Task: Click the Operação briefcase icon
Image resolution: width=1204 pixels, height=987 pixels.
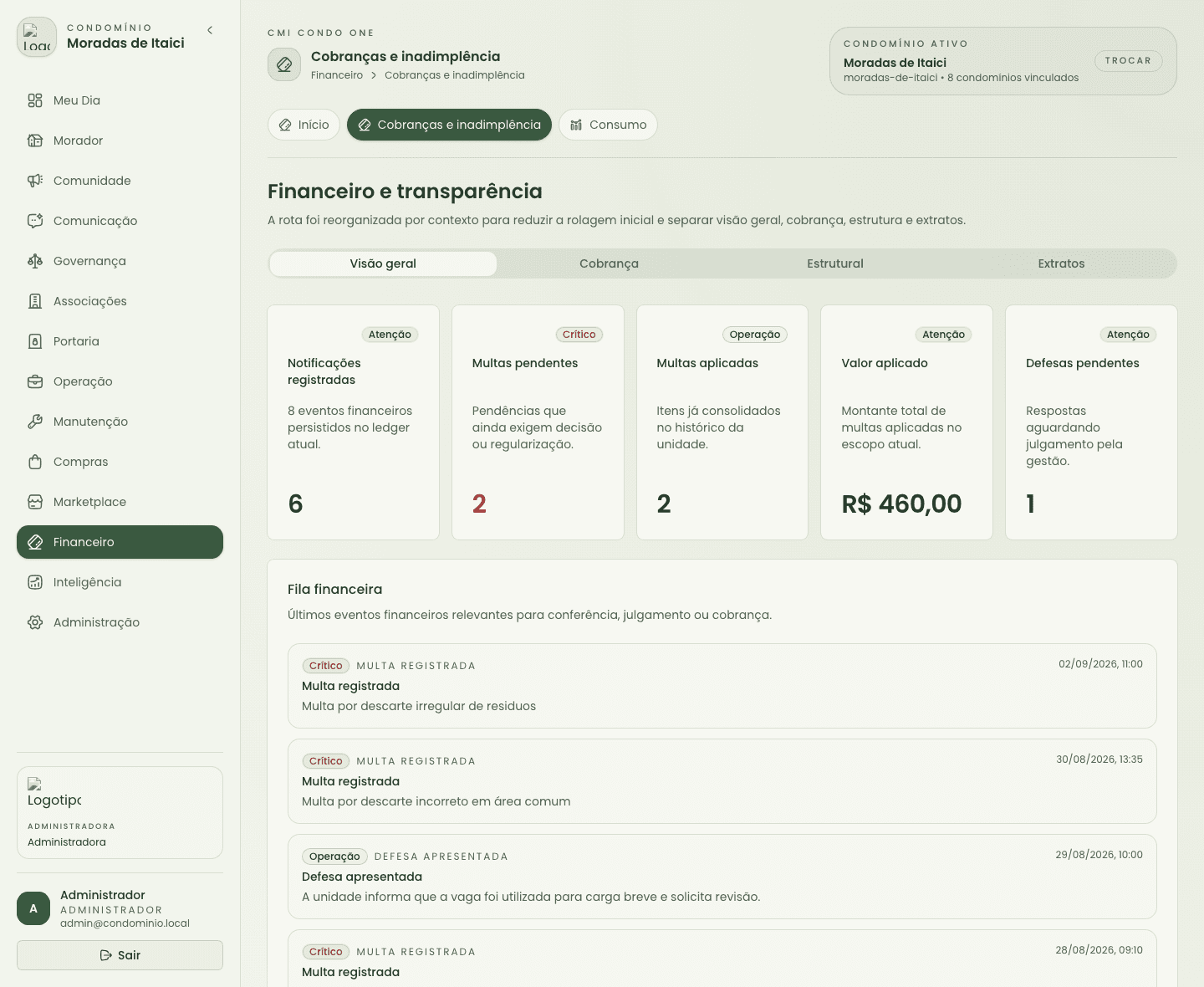Action: pos(35,381)
